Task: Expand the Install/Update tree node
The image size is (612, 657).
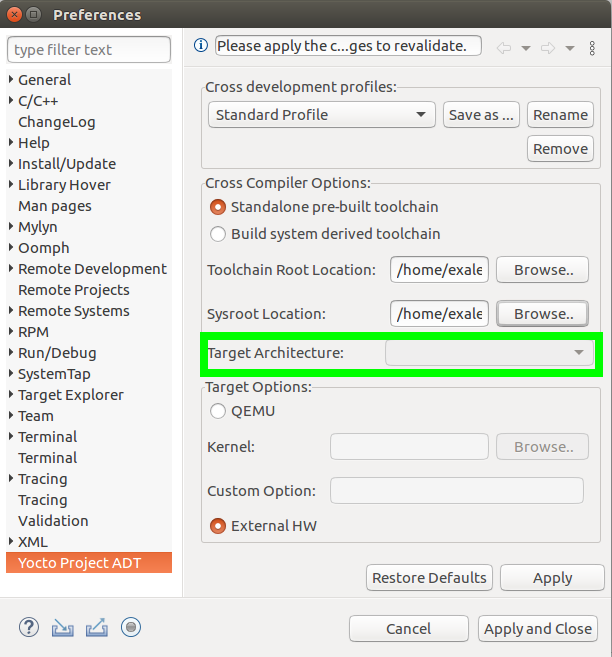Action: tap(11, 163)
